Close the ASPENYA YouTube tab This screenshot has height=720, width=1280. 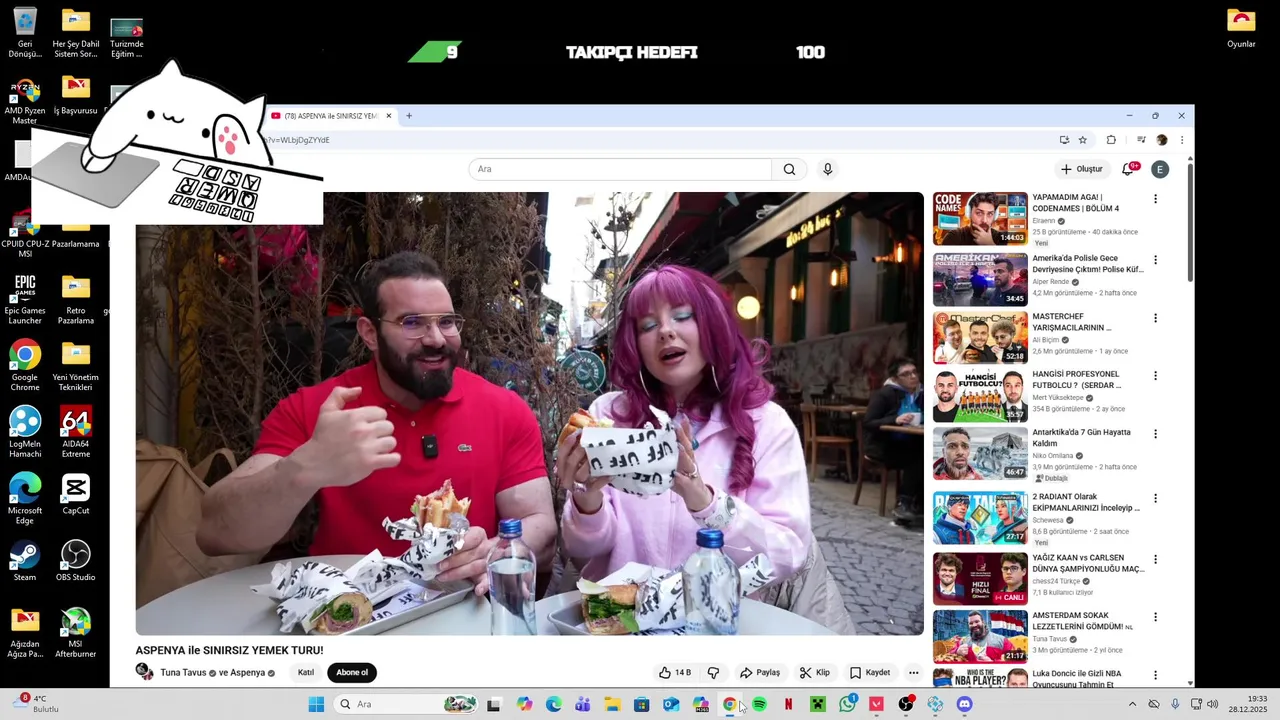pyautogui.click(x=389, y=116)
